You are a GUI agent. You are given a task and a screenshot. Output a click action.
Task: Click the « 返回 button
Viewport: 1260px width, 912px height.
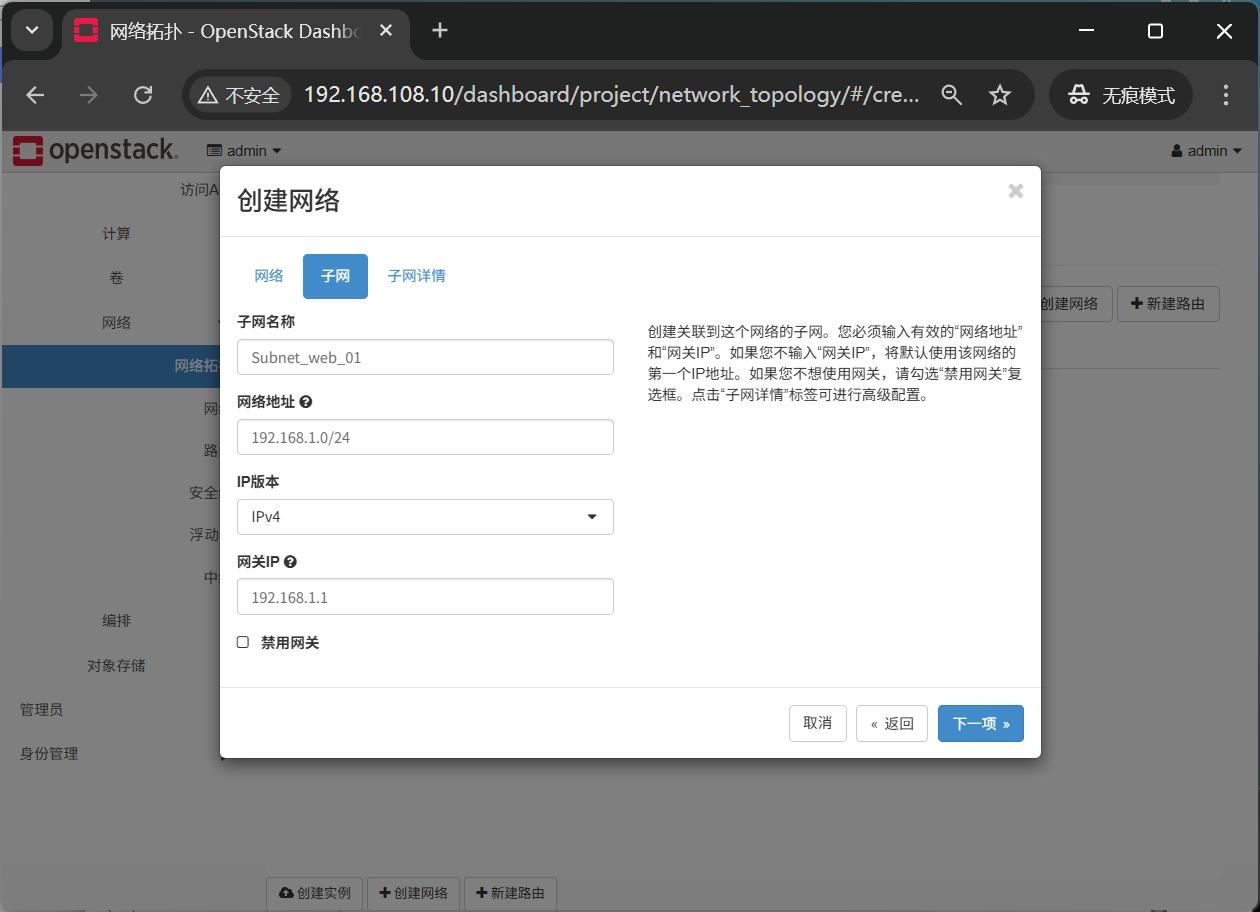coord(892,723)
